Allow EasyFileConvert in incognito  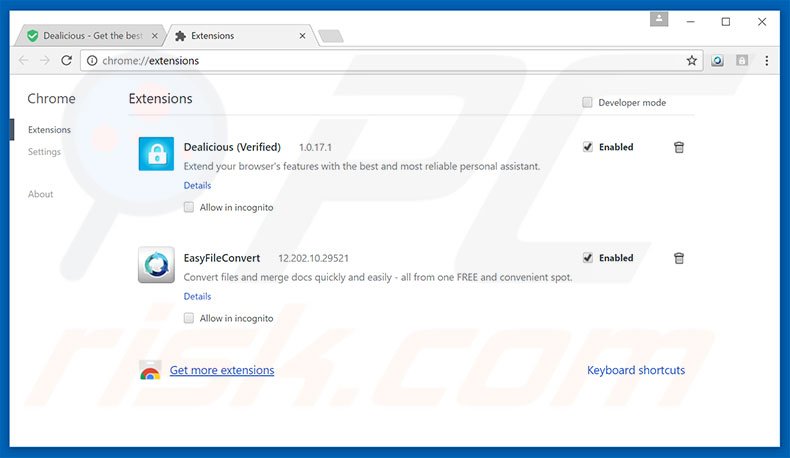[188, 318]
